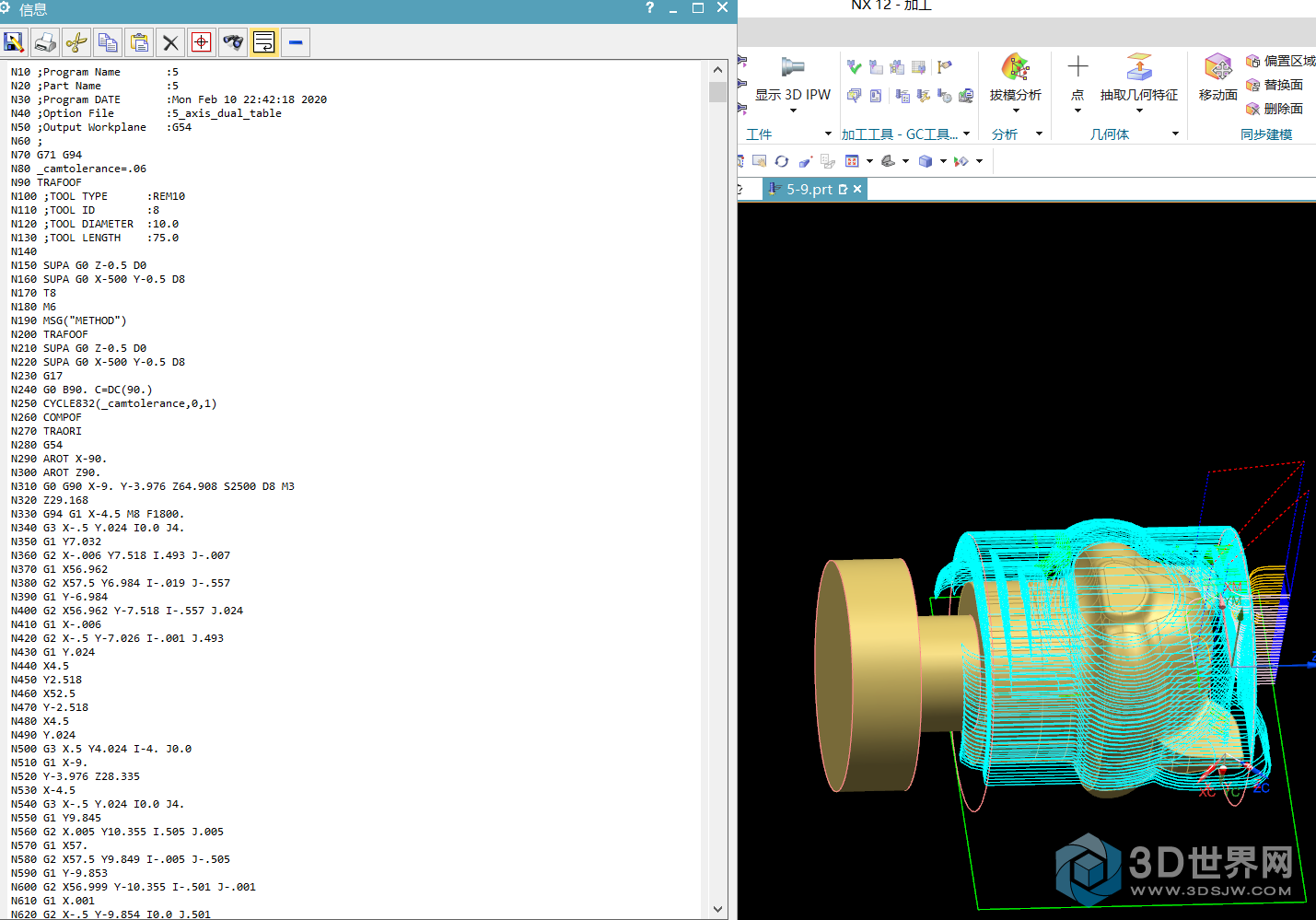The height and width of the screenshot is (920, 1316).
Task: Click the red crosshair target icon
Action: tap(202, 42)
